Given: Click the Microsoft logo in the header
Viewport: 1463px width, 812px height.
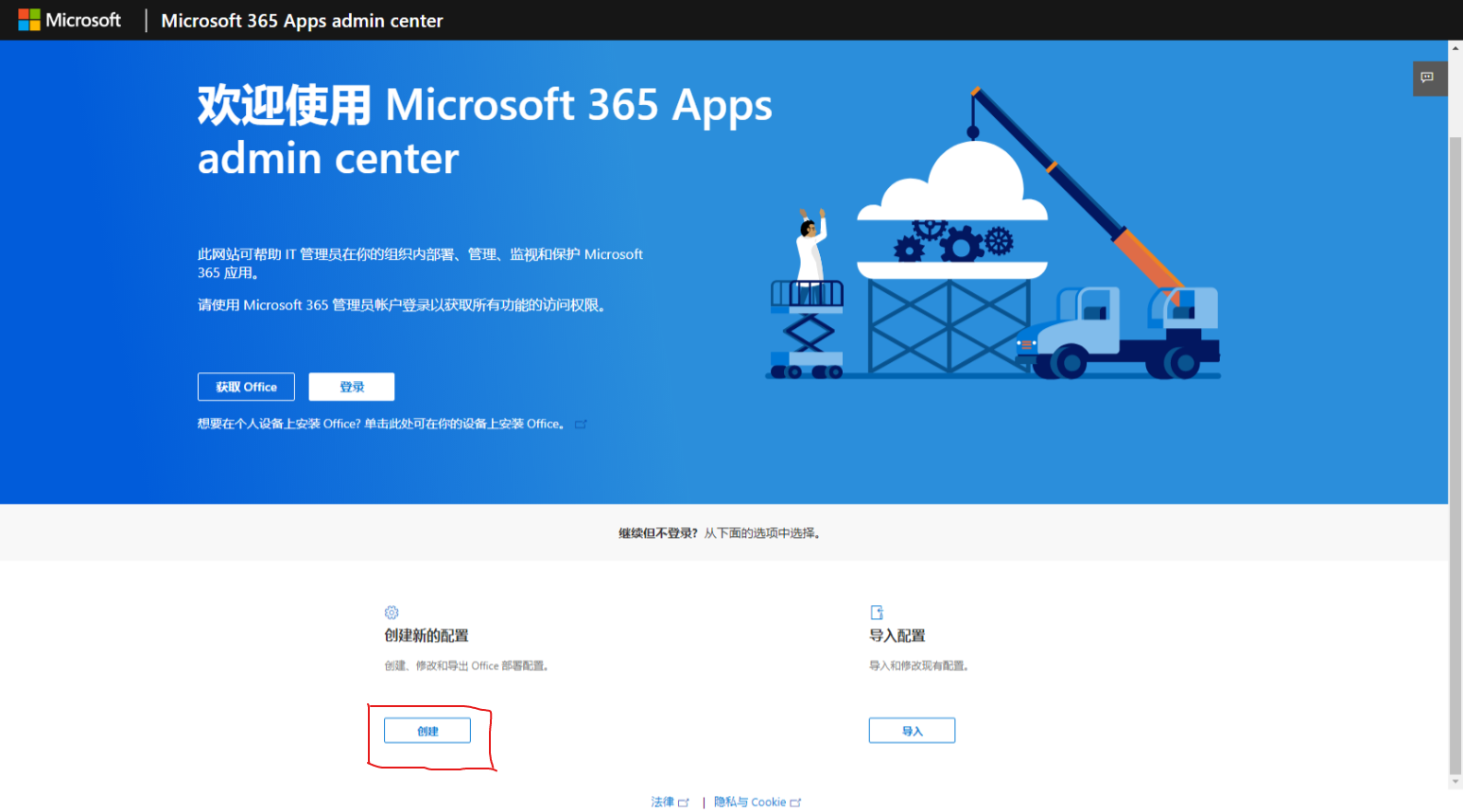Looking at the screenshot, I should pos(70,20).
